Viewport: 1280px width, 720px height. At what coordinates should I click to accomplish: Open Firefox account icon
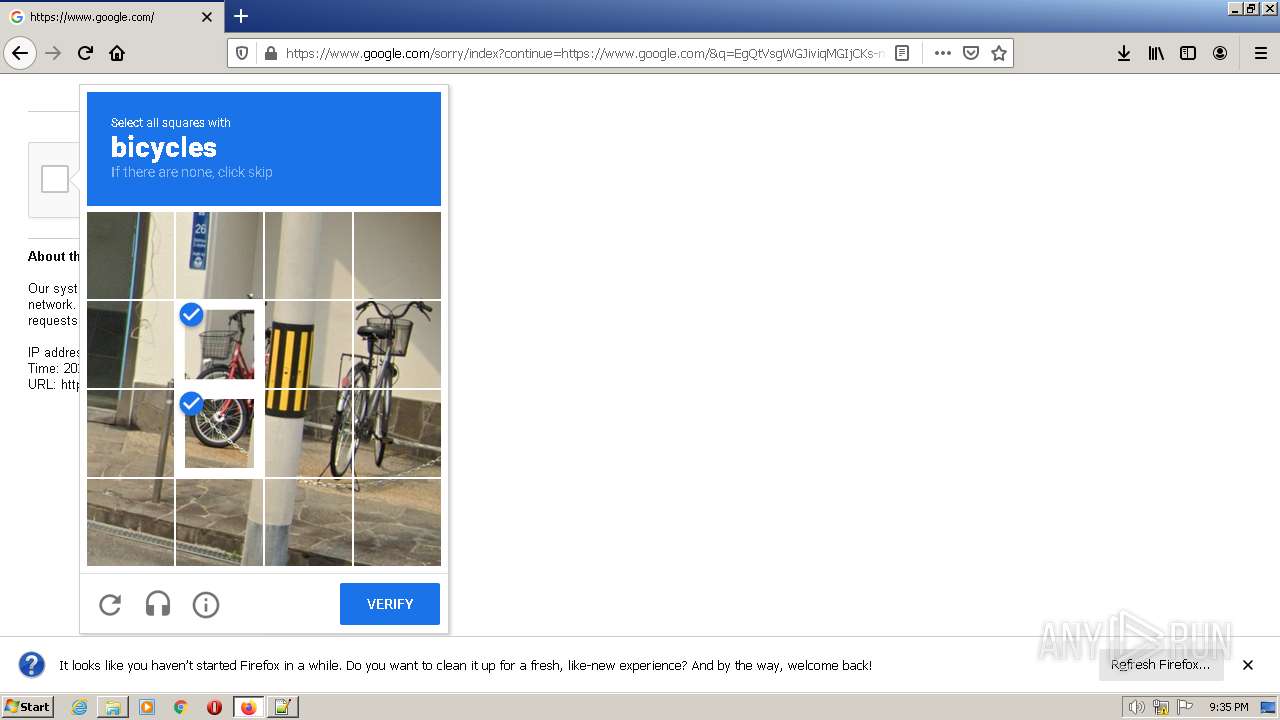(1220, 53)
